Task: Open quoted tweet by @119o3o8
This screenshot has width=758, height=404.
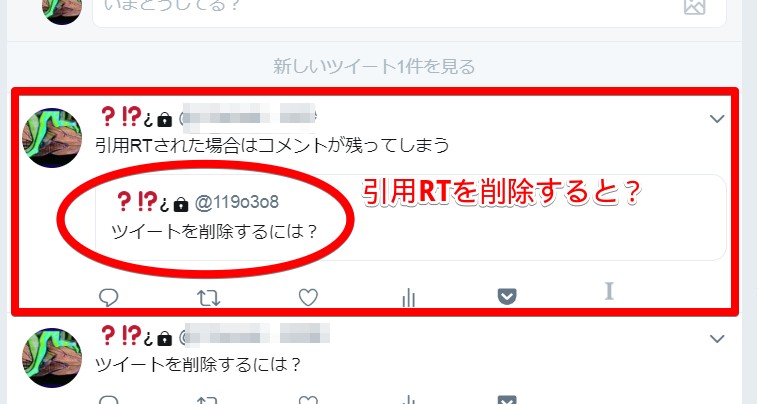Action: tap(411, 217)
